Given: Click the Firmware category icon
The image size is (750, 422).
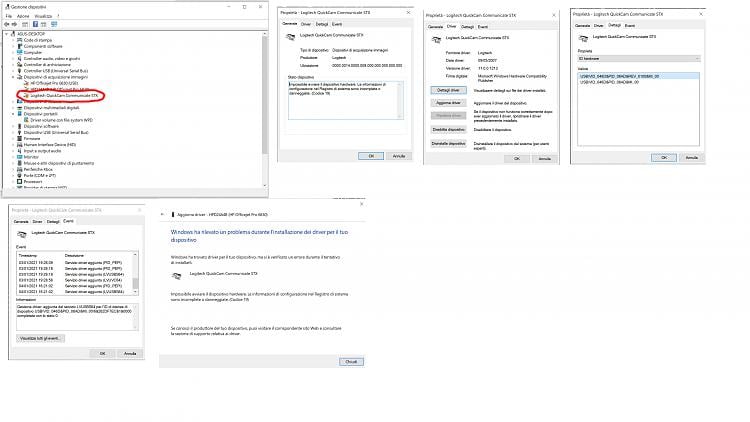Looking at the screenshot, I should tap(20, 138).
